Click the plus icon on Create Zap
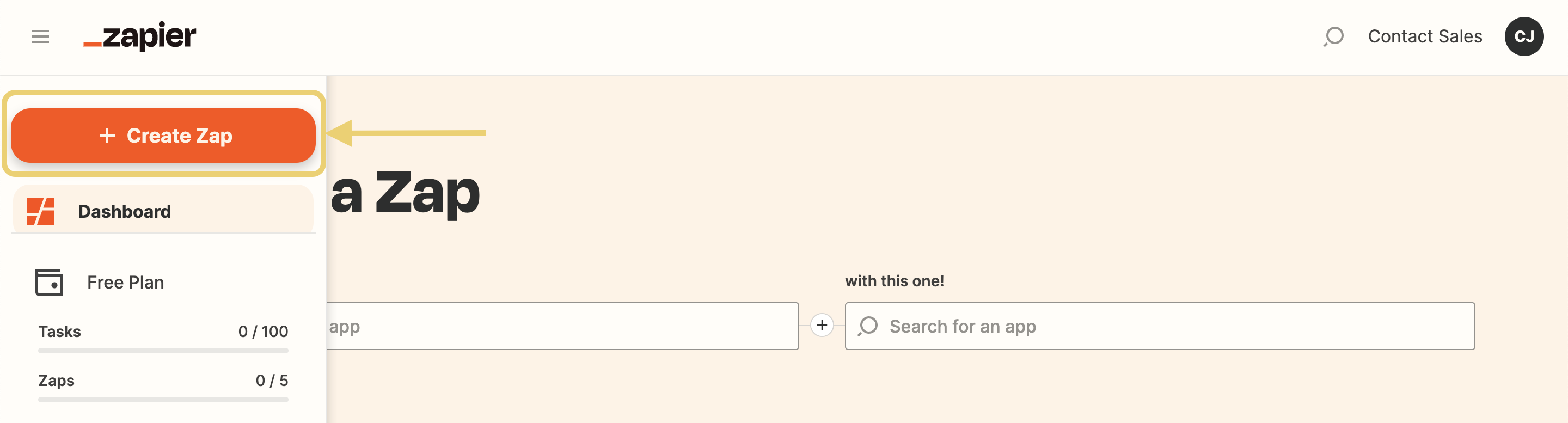 107,136
